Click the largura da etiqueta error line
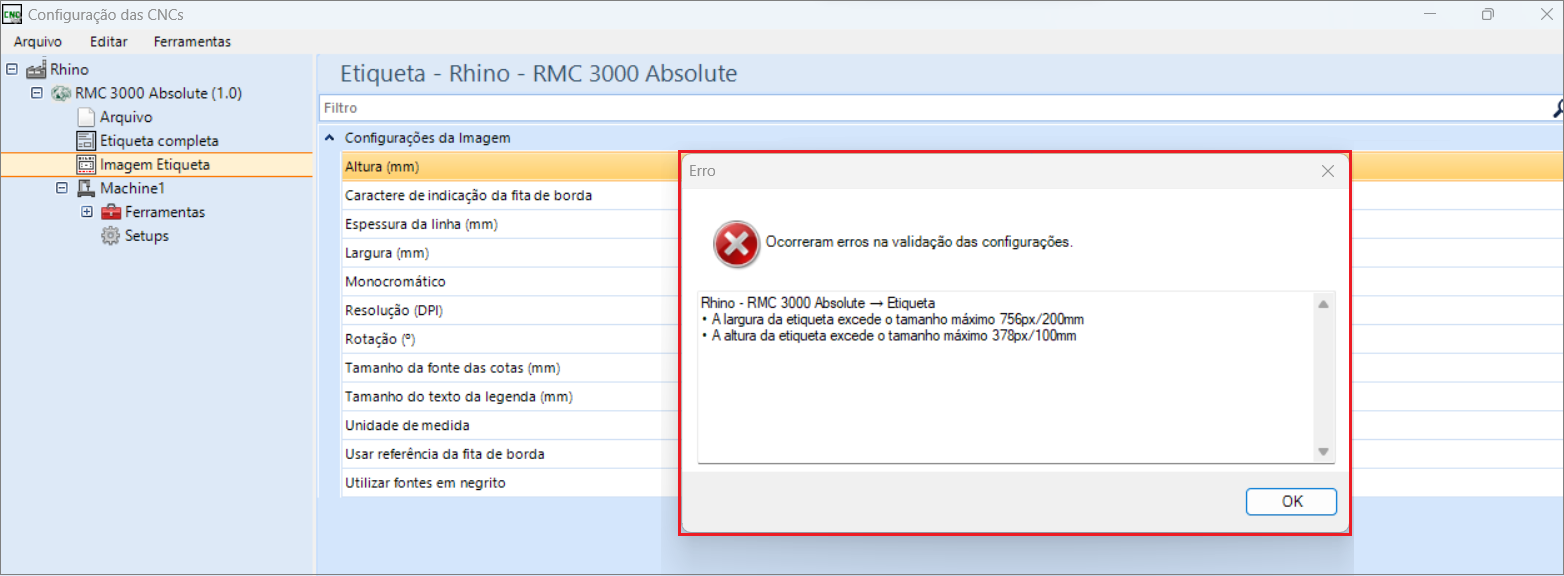 pos(893,319)
